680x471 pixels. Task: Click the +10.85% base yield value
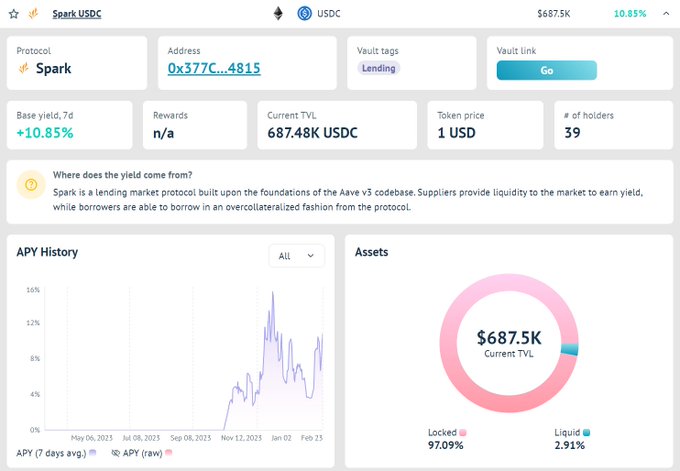coord(45,133)
